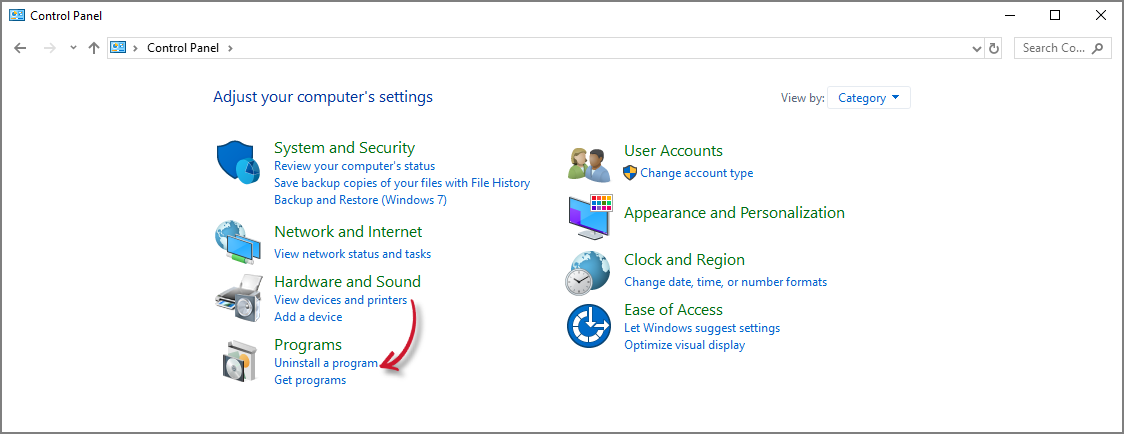Click the Network and Internet globe icon
The width and height of the screenshot is (1124, 434).
coord(238,240)
